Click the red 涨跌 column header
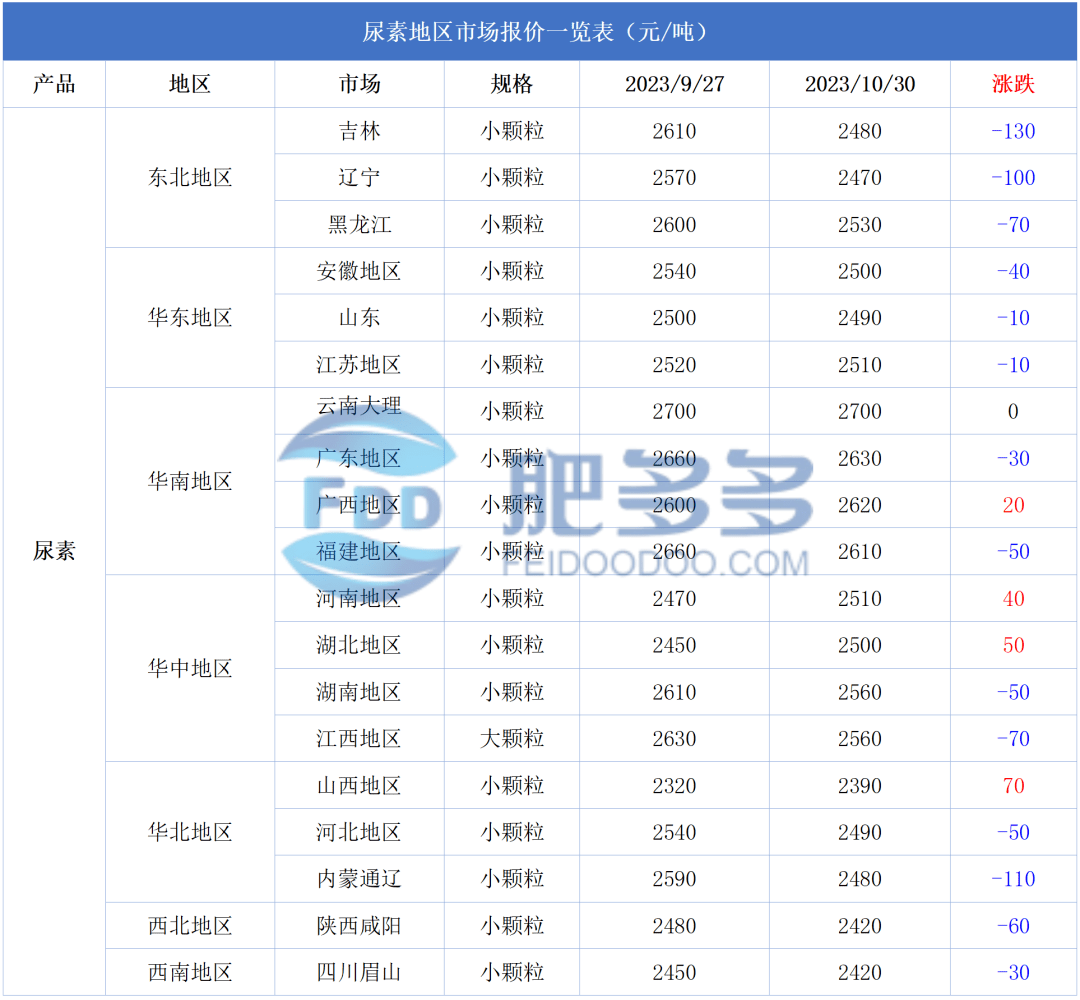This screenshot has width=1080, height=1000. [x=1013, y=84]
